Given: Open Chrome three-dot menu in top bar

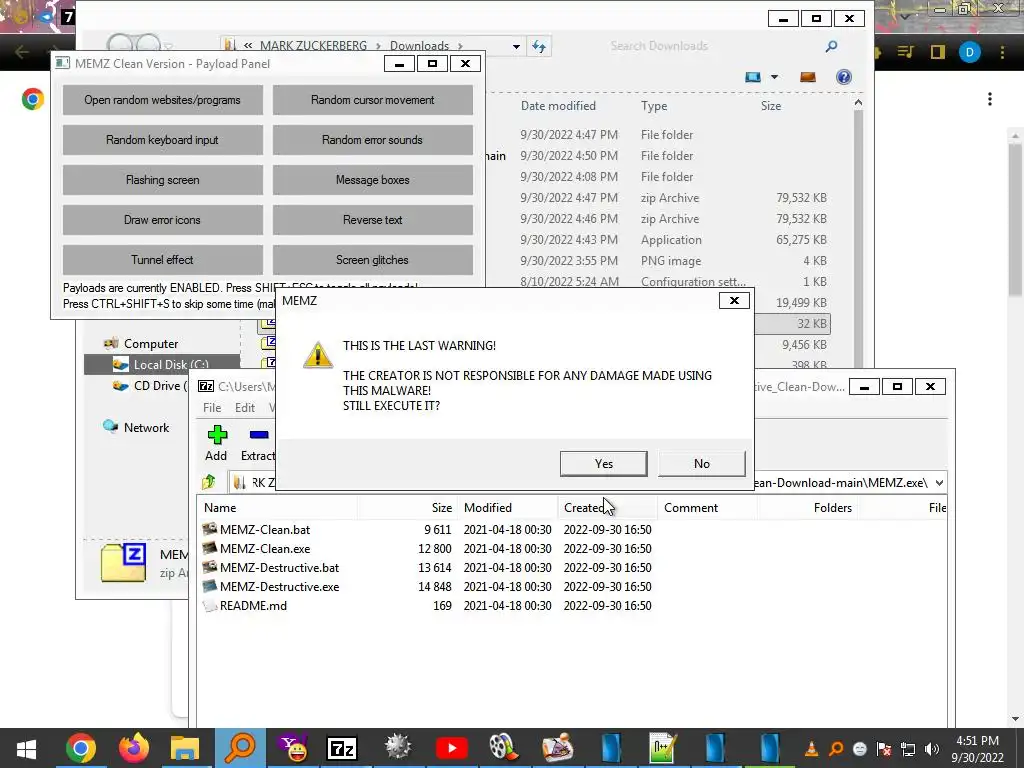Looking at the screenshot, I should (x=1002, y=52).
